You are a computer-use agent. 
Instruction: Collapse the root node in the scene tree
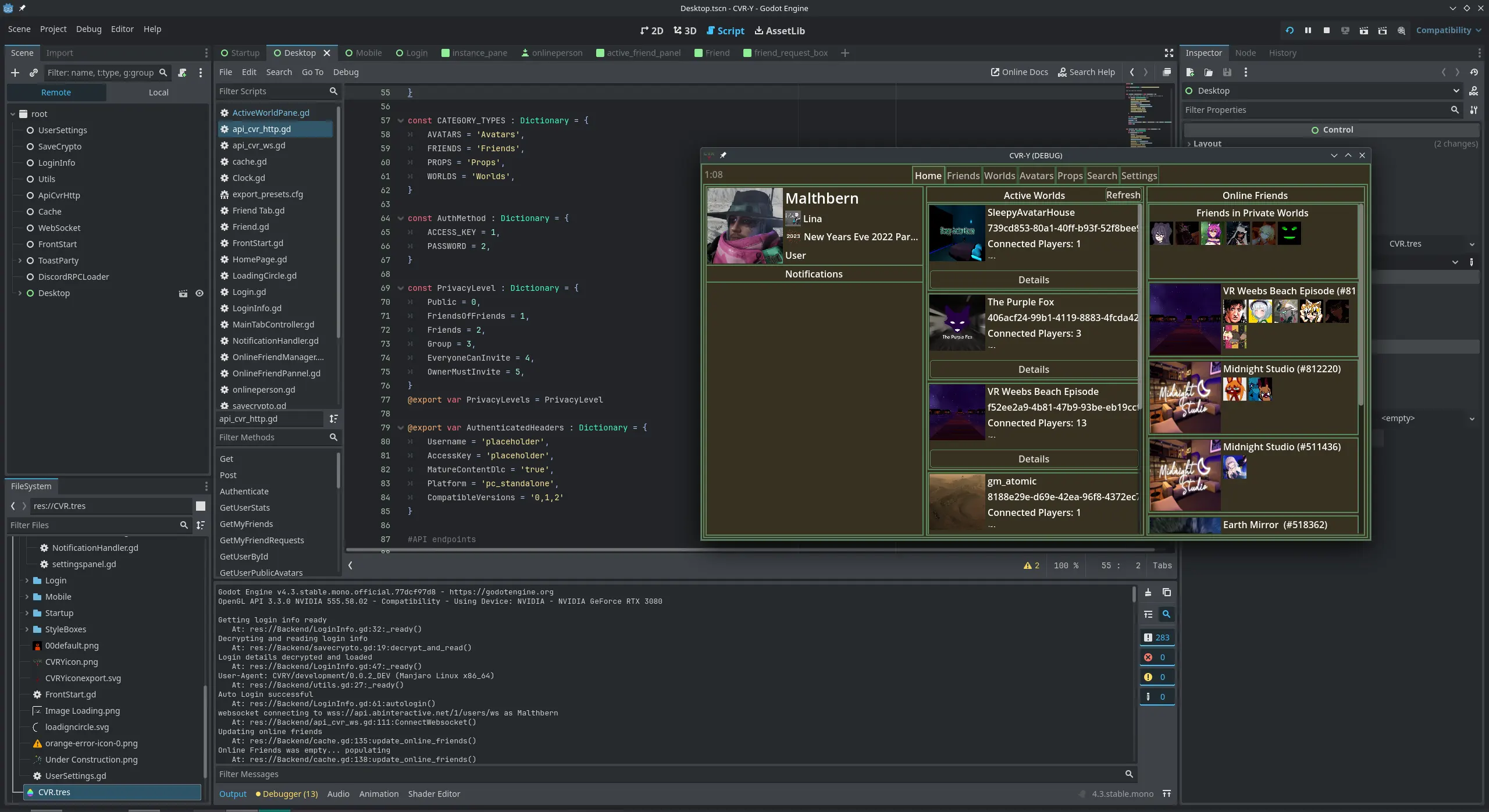(13, 114)
